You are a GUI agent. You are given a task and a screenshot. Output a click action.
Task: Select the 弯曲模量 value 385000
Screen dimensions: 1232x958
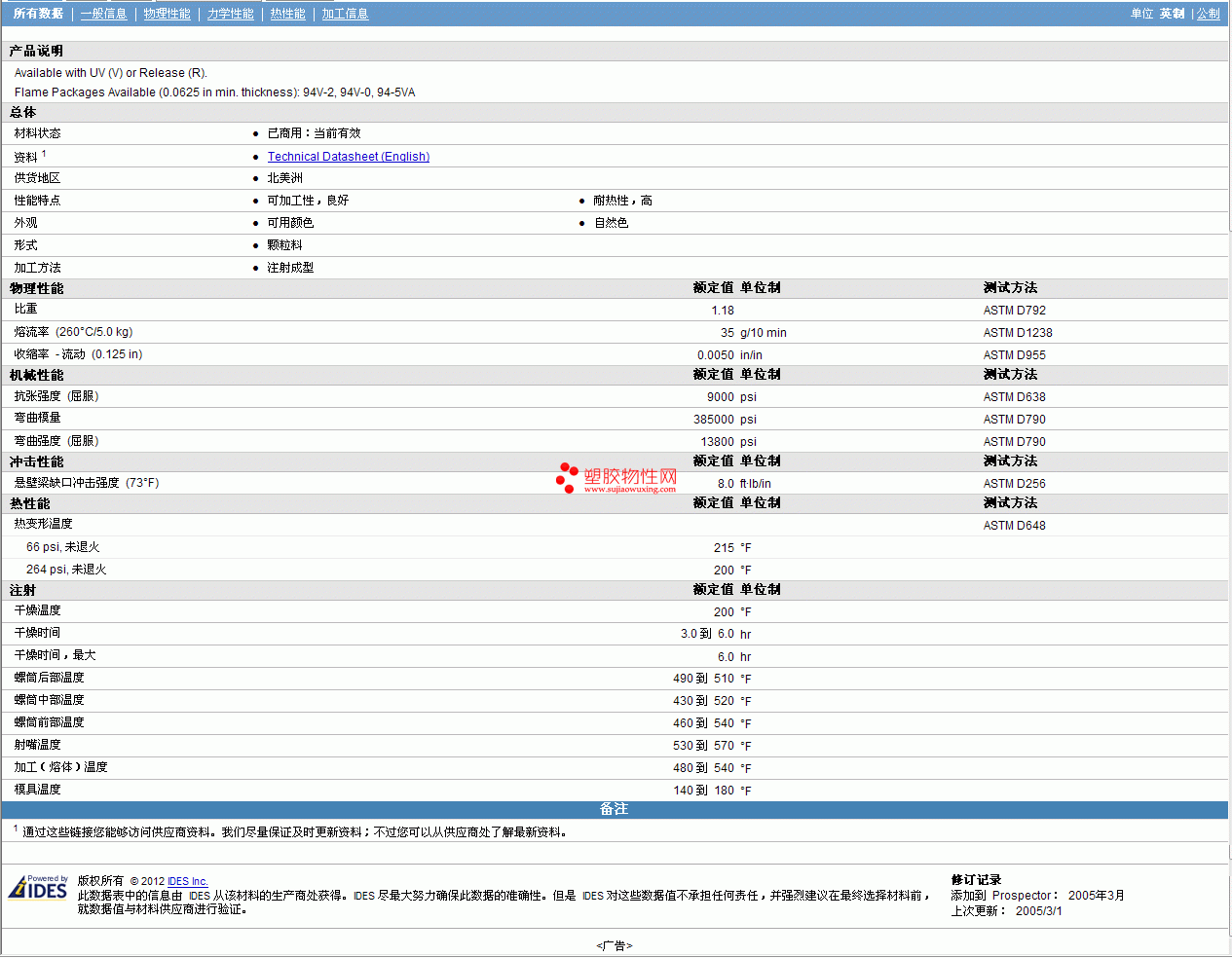click(x=714, y=420)
